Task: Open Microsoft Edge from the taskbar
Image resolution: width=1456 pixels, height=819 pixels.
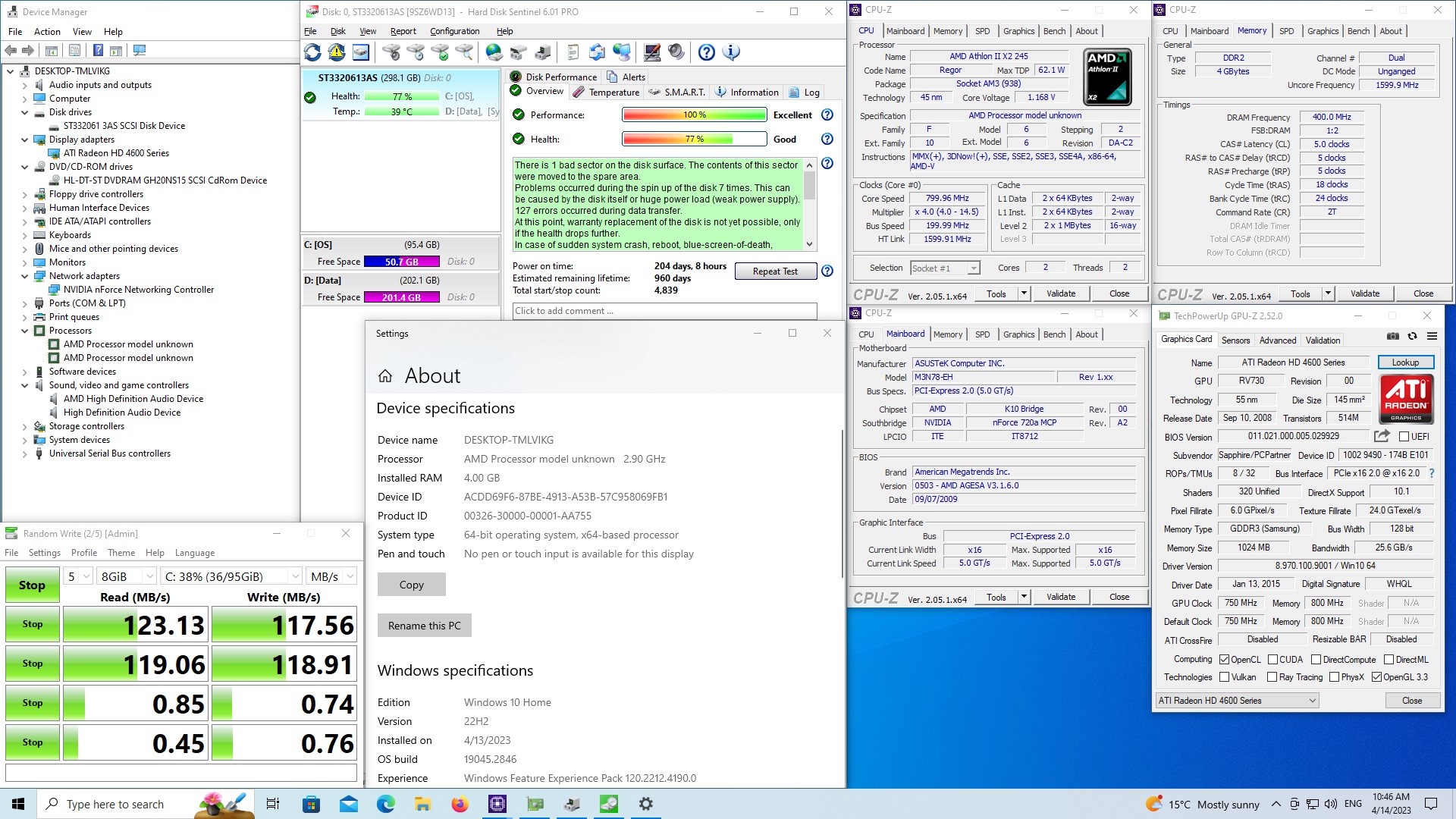Action: click(385, 804)
